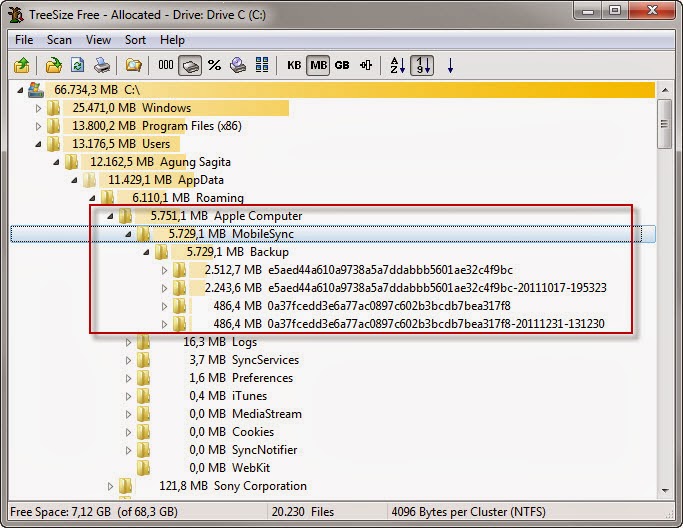Open the Scan menu
This screenshot has height=528, width=683.
point(59,40)
